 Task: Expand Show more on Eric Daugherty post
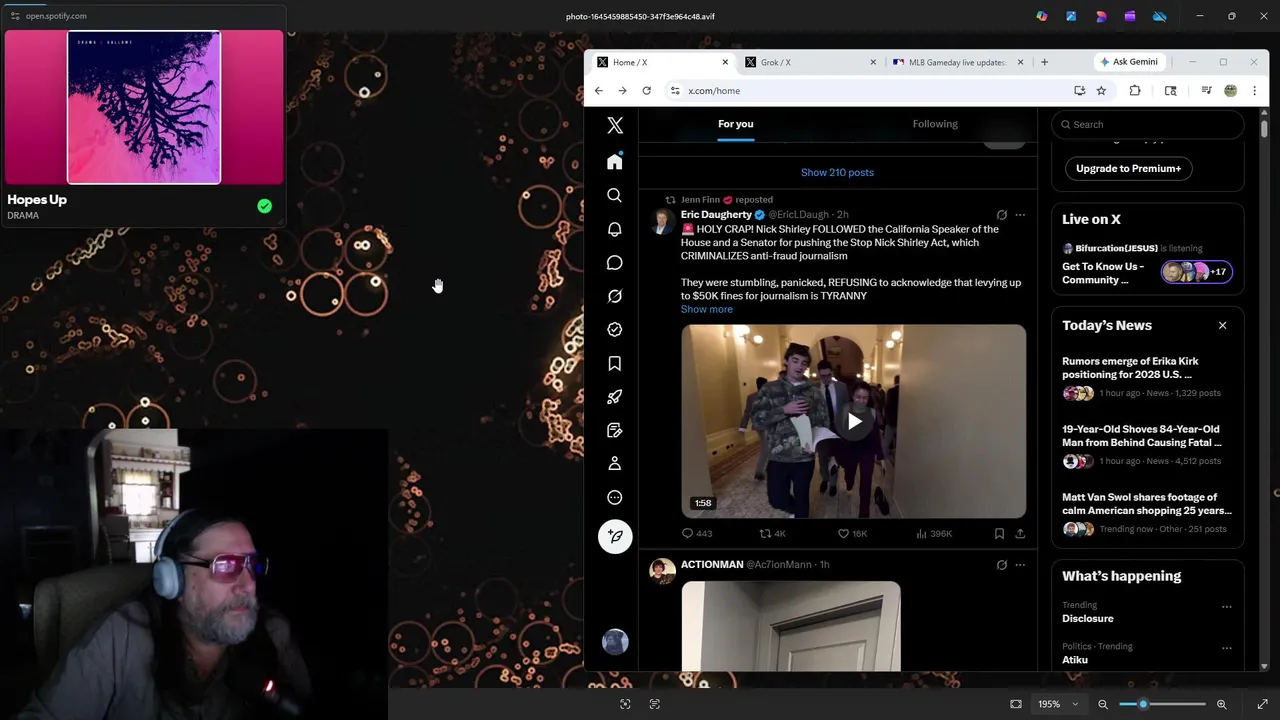(707, 309)
